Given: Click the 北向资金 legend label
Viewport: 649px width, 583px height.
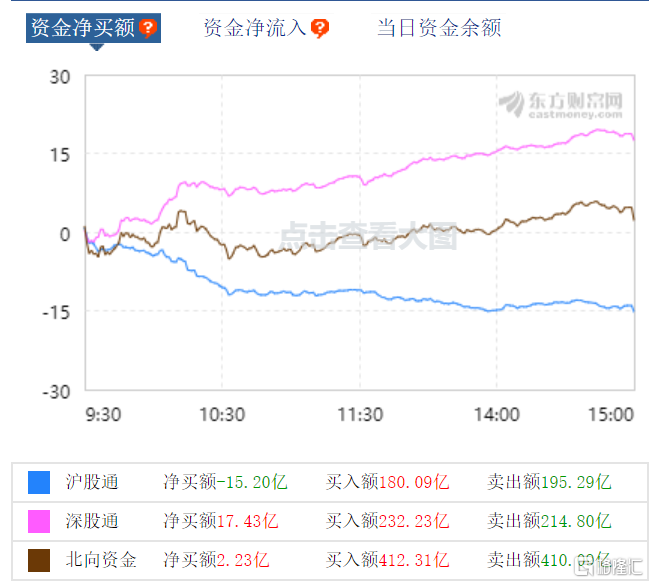Looking at the screenshot, I should pyautogui.click(x=101, y=560).
